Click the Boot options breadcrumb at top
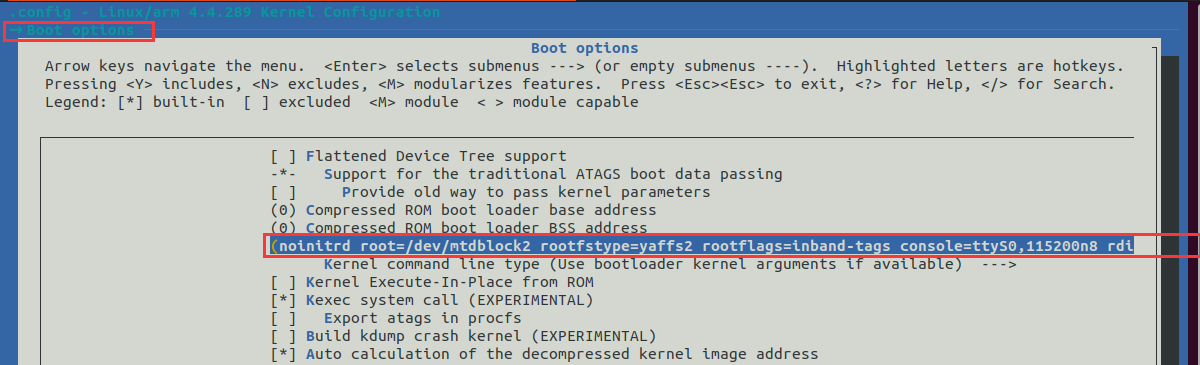 (x=80, y=30)
